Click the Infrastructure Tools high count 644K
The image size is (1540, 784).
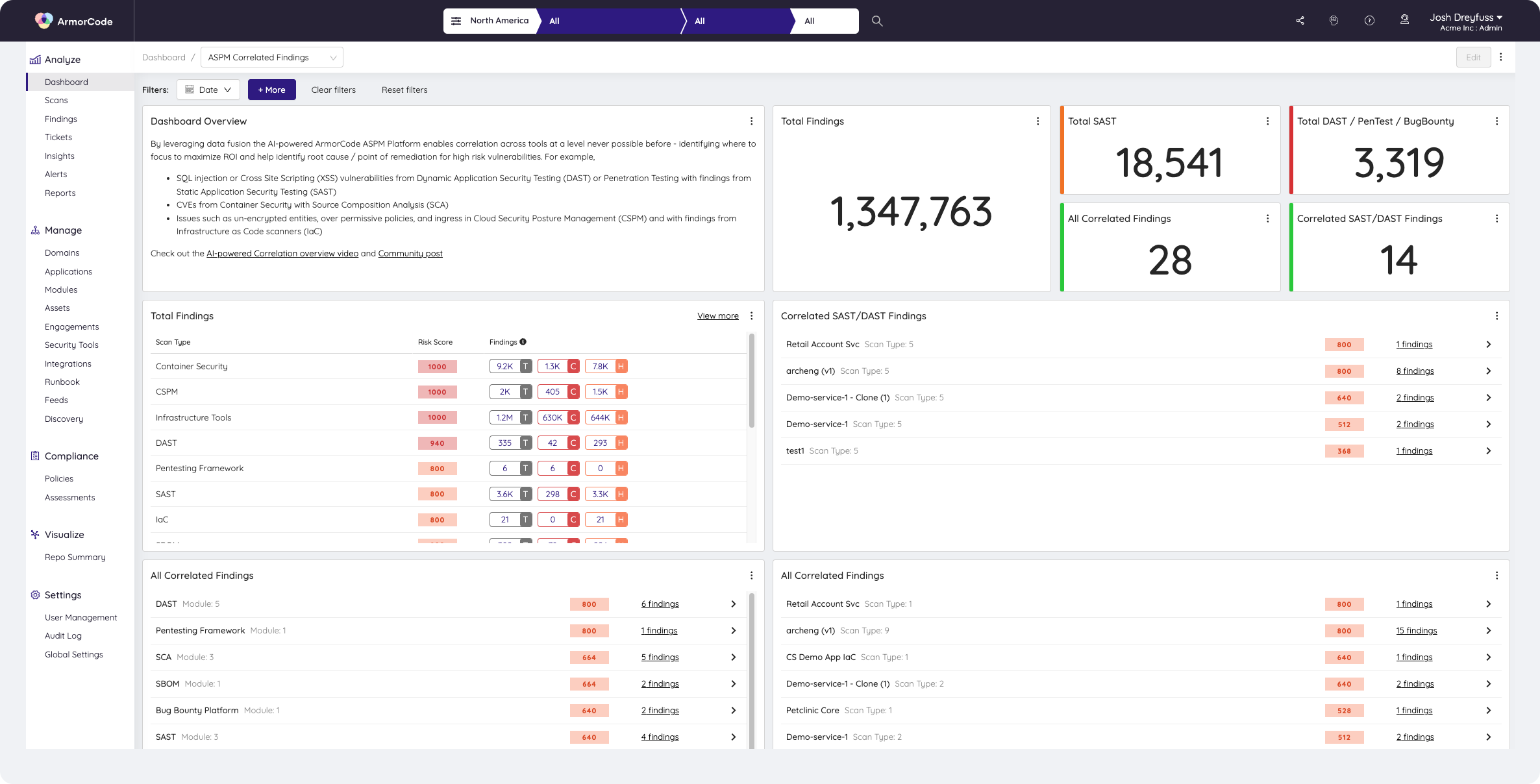606,418
